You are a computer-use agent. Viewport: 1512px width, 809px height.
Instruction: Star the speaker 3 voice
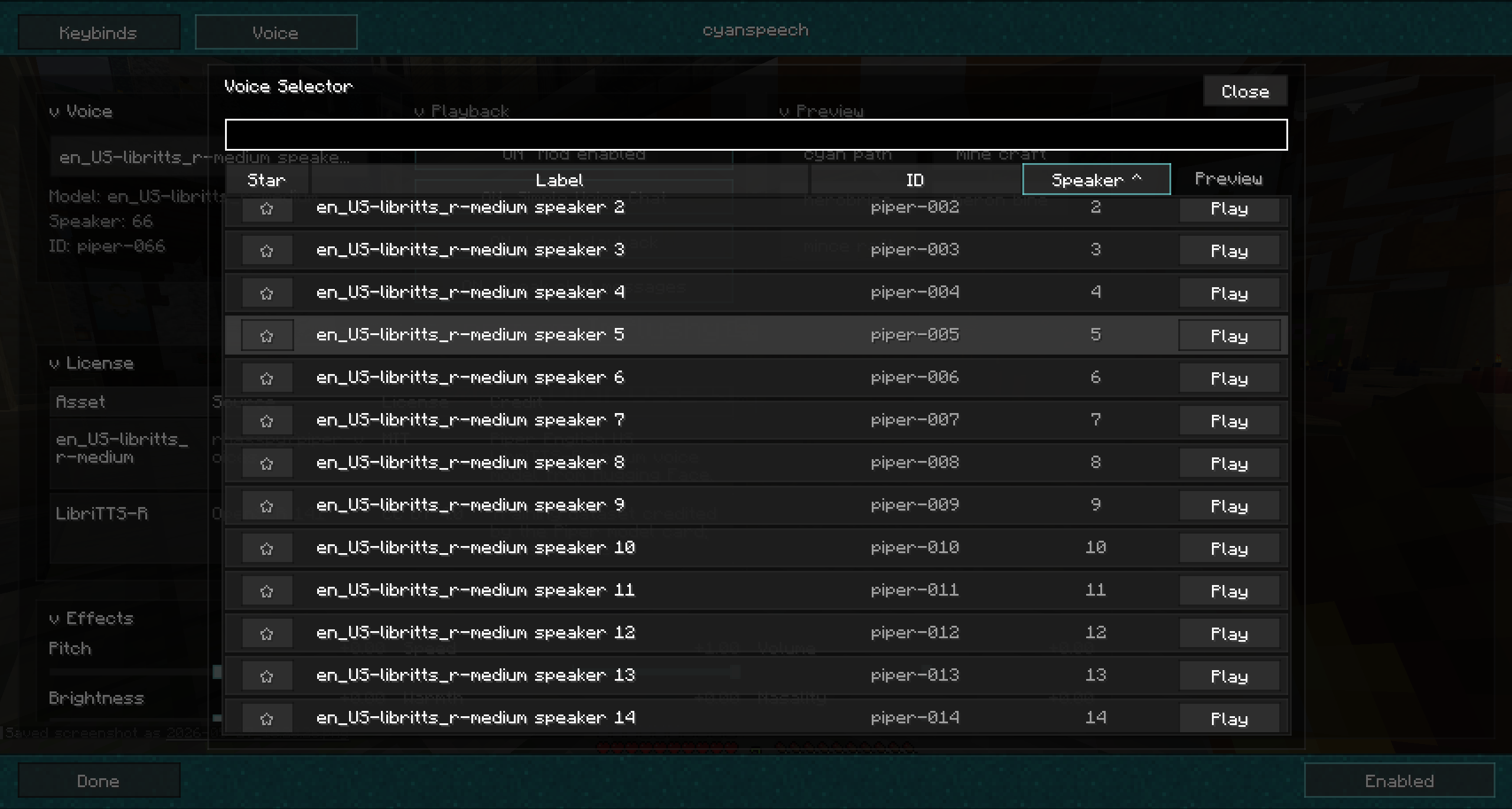[x=267, y=251]
